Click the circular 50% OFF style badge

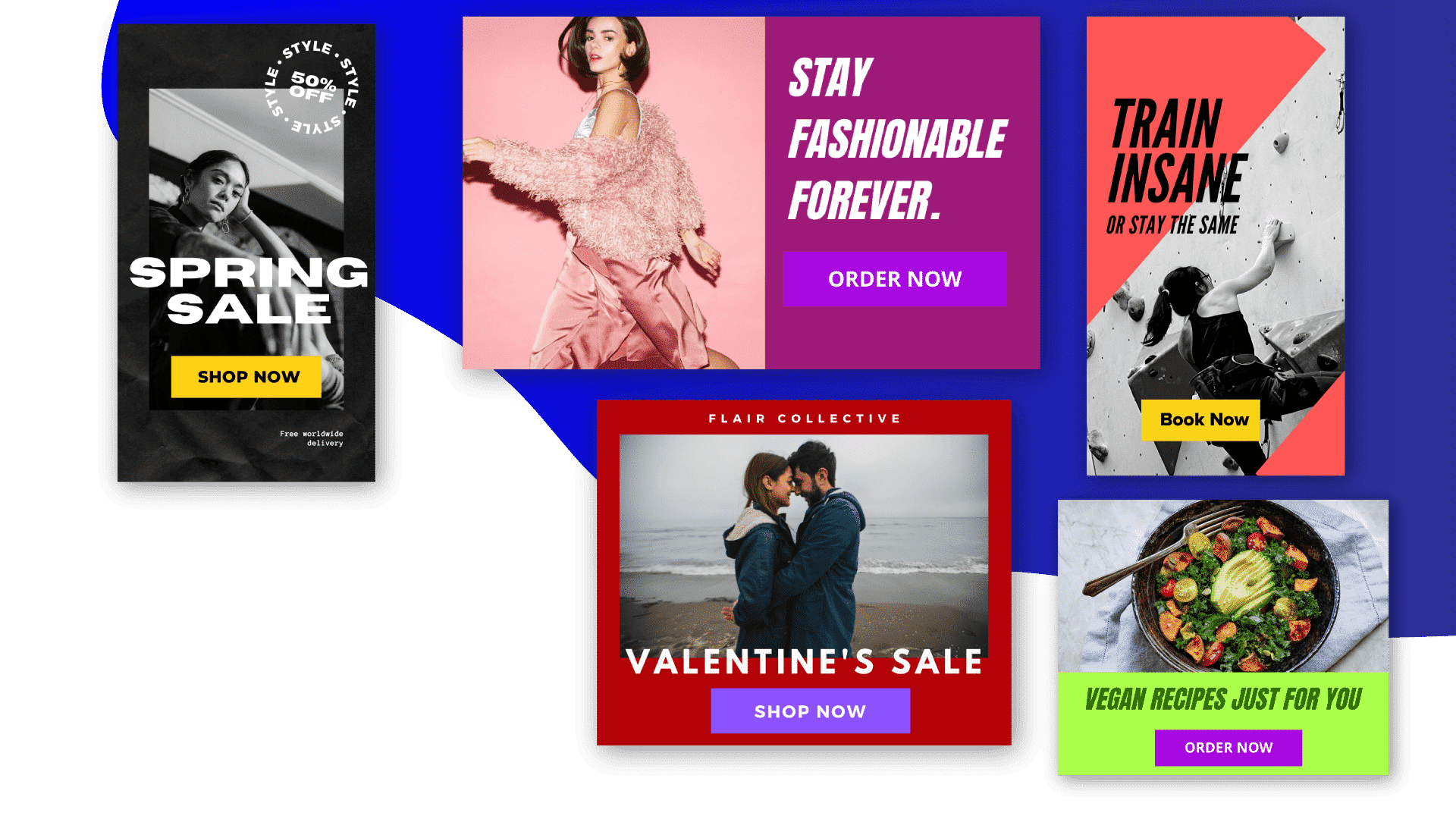[312, 88]
